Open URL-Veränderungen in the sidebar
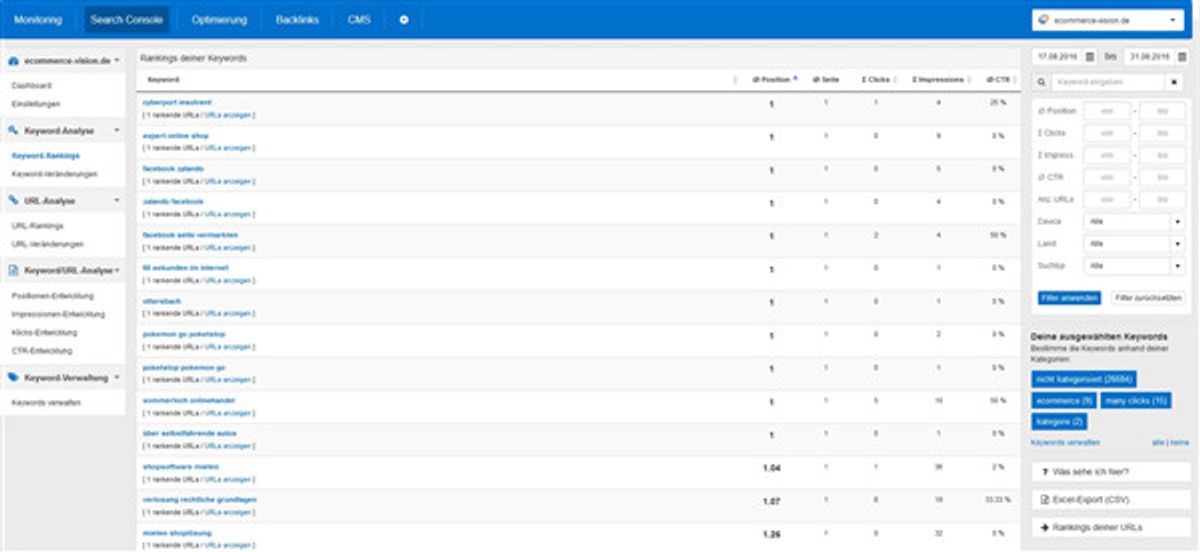 click(x=46, y=243)
